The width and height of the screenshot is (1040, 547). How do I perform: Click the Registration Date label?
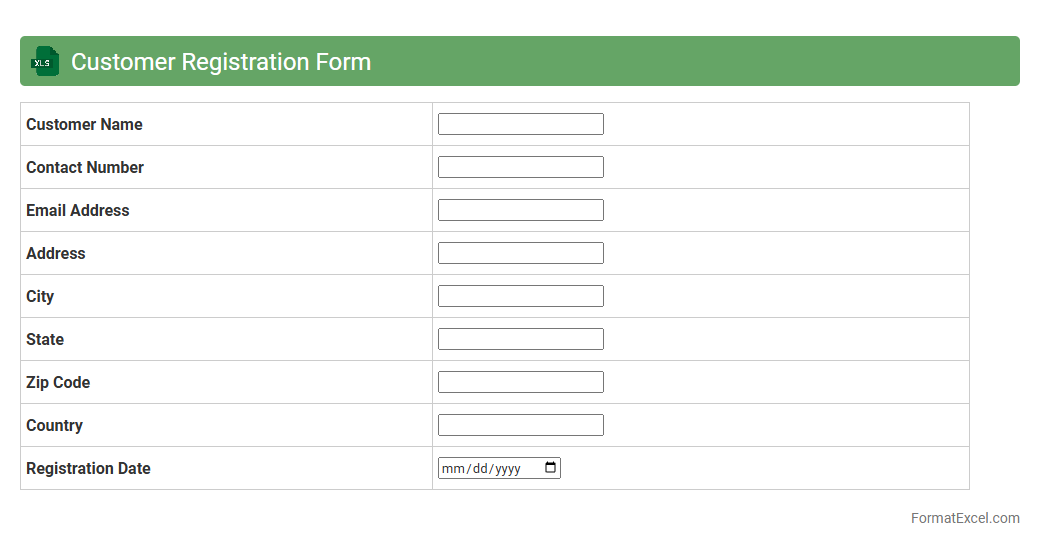[x=88, y=468]
